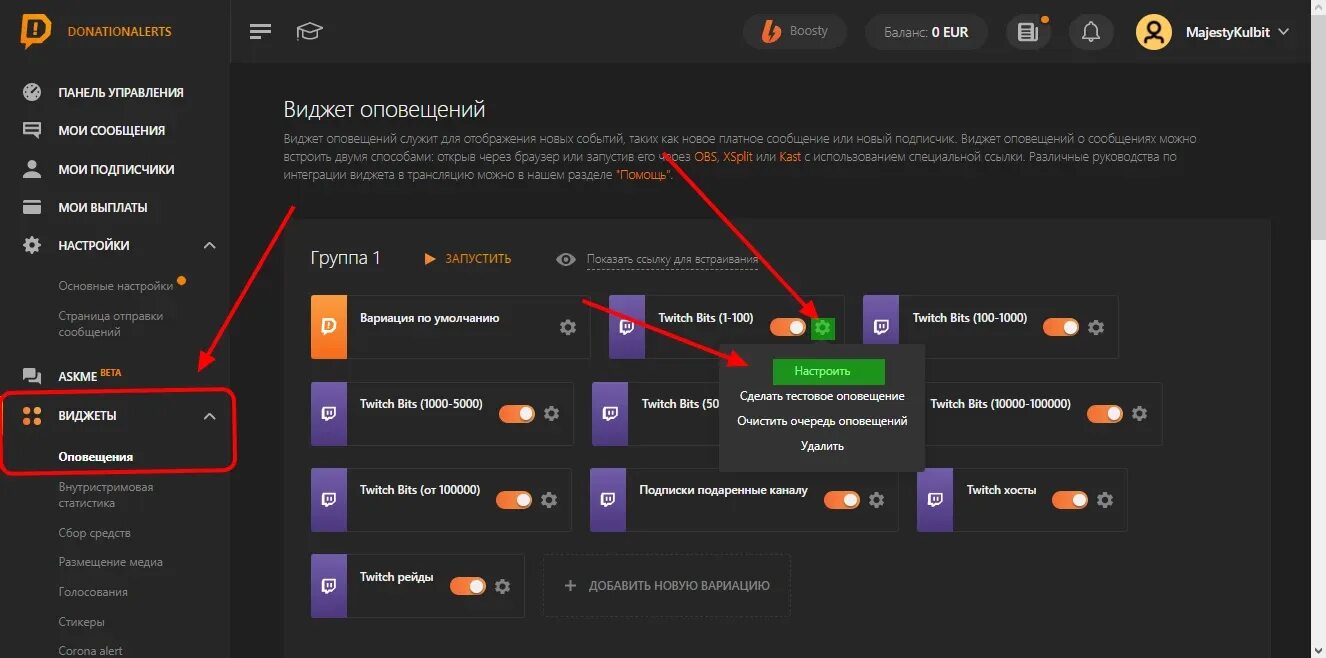This screenshot has width=1326, height=658.
Task: Open Мои подписчики in sidebar
Action: click(115, 169)
